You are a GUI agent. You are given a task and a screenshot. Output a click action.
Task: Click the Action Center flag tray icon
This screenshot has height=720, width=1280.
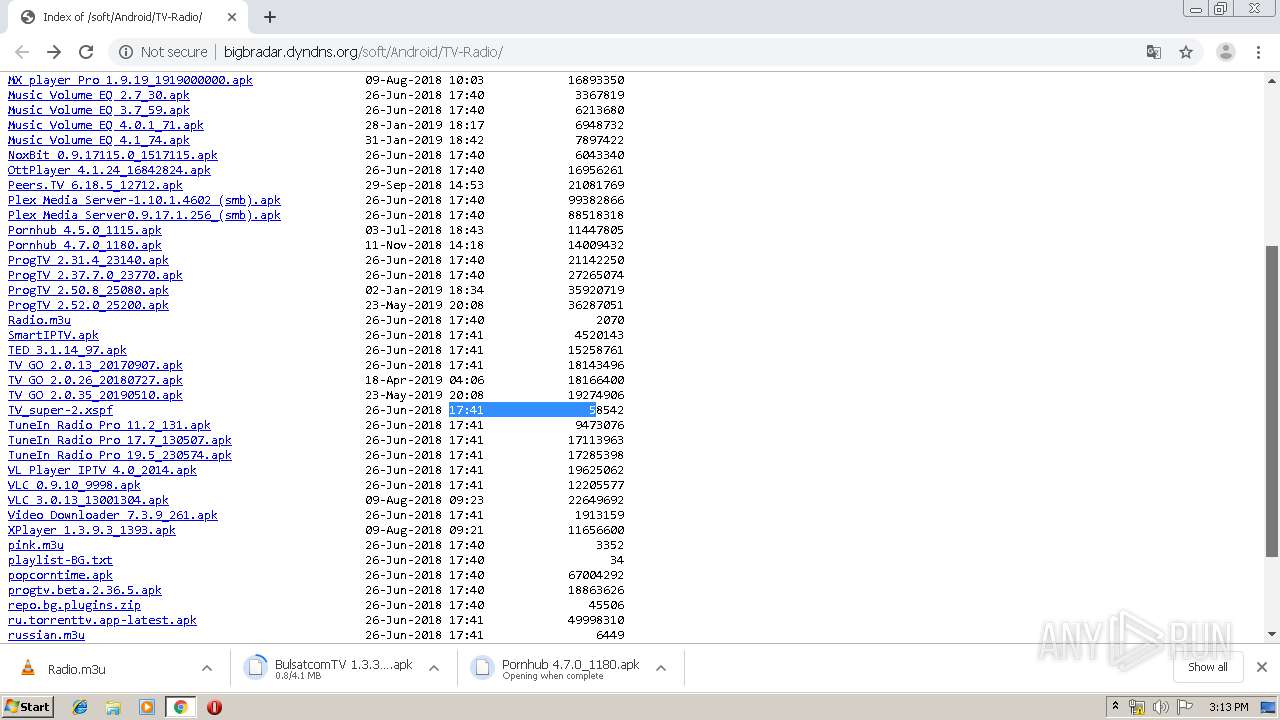pos(1183,707)
